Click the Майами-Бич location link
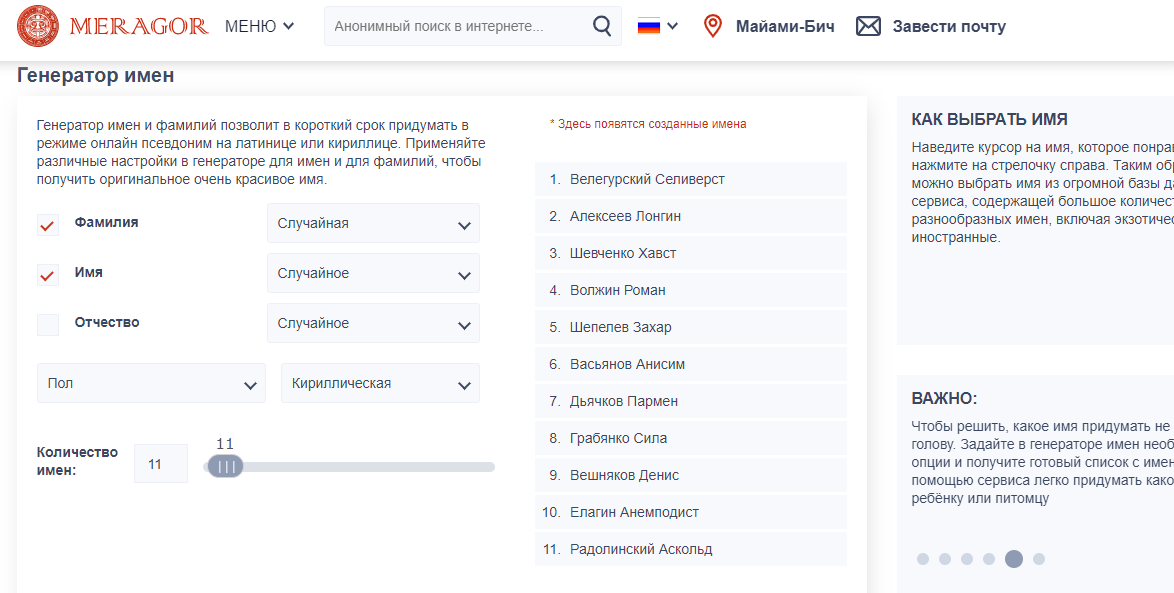 click(x=785, y=26)
